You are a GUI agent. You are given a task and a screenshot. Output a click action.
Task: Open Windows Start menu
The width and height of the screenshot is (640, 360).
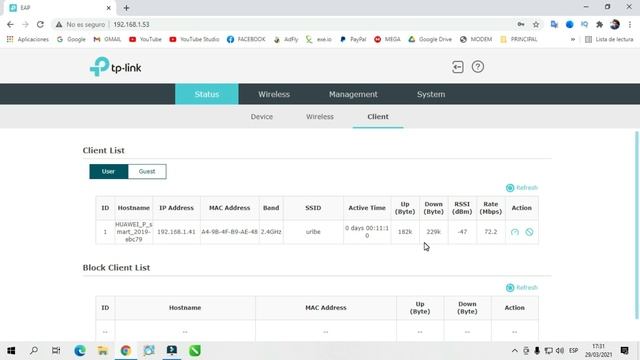coord(11,351)
